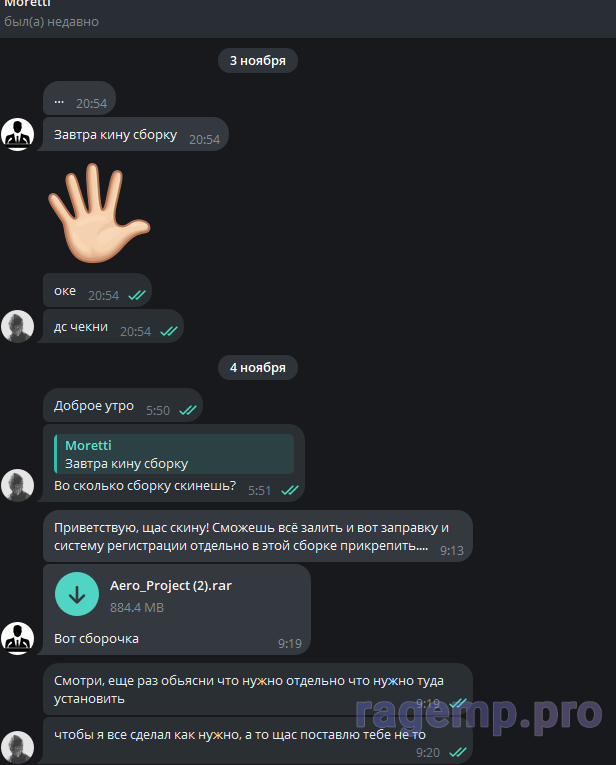This screenshot has width=616, height=765.
Task: Click the 'был(а) недавно' status text
Action: [51, 21]
